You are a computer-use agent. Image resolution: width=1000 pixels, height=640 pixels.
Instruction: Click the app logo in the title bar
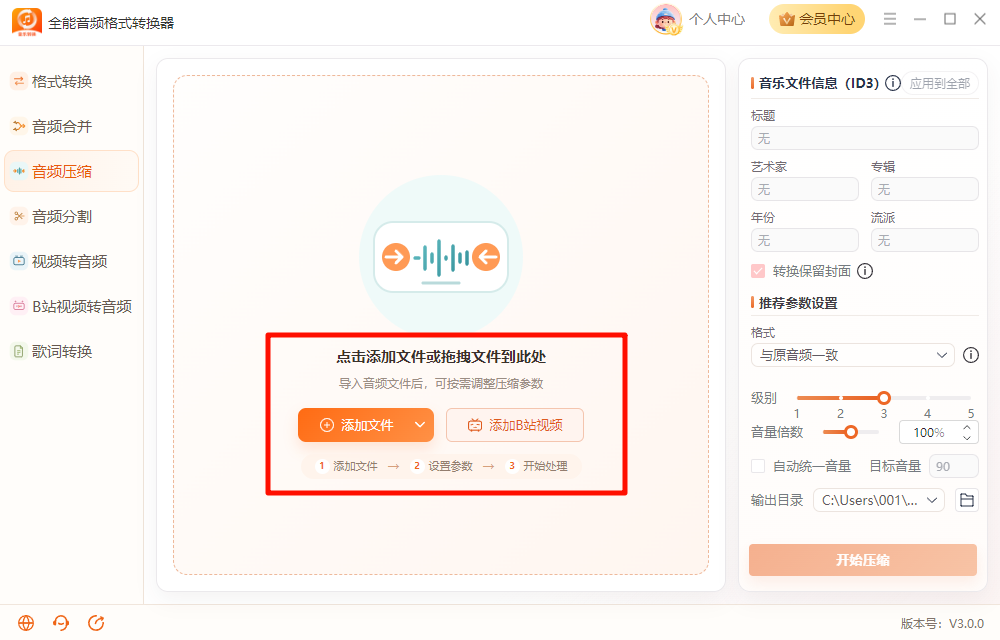[x=27, y=22]
